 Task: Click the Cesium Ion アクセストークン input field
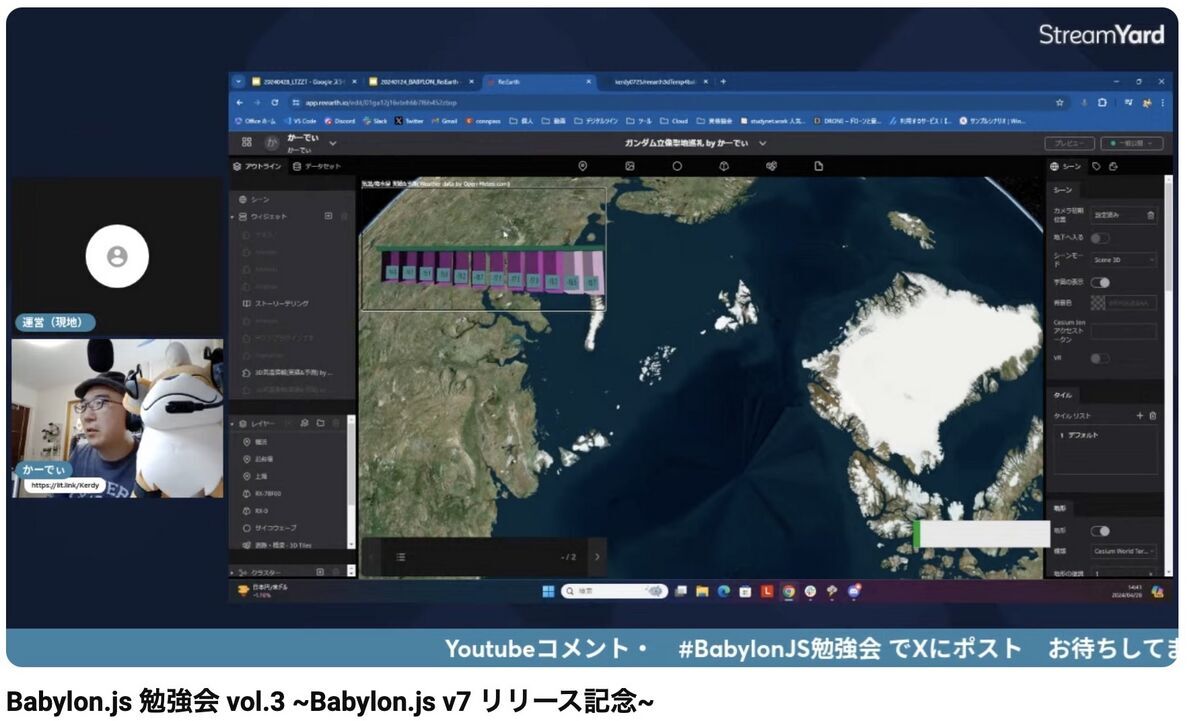pos(1124,331)
